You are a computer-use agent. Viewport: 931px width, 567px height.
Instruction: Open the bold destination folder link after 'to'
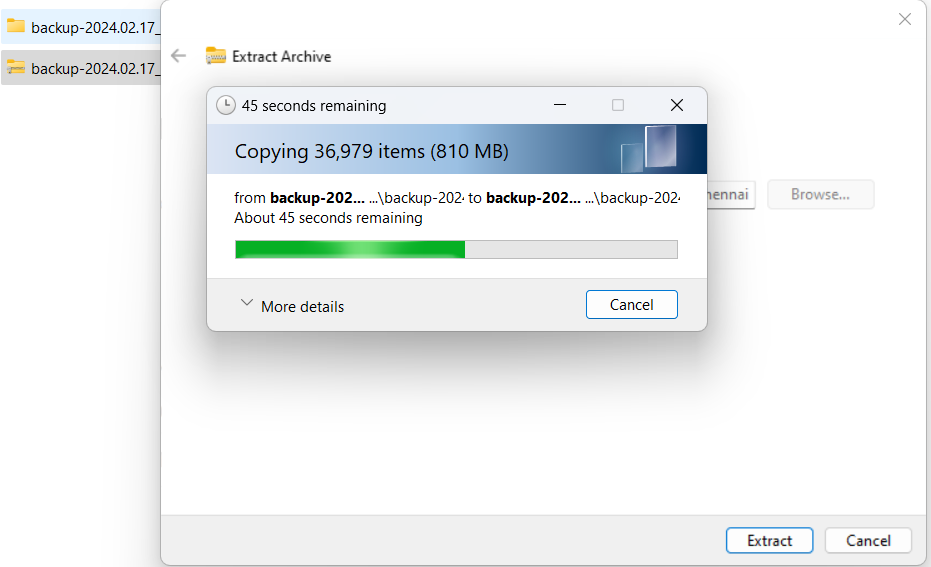[x=533, y=198]
